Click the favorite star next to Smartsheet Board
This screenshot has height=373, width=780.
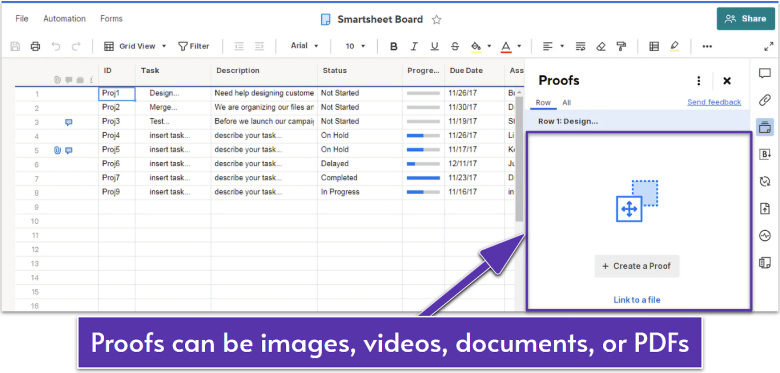tap(436, 20)
